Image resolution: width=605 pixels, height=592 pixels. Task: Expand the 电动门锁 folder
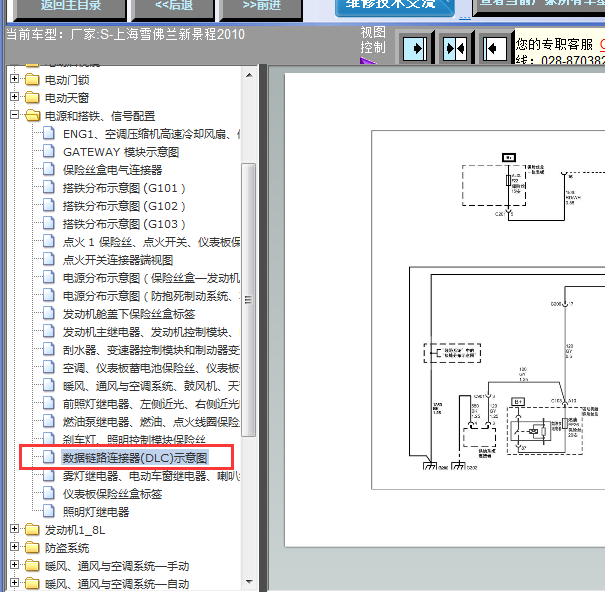(x=14, y=79)
